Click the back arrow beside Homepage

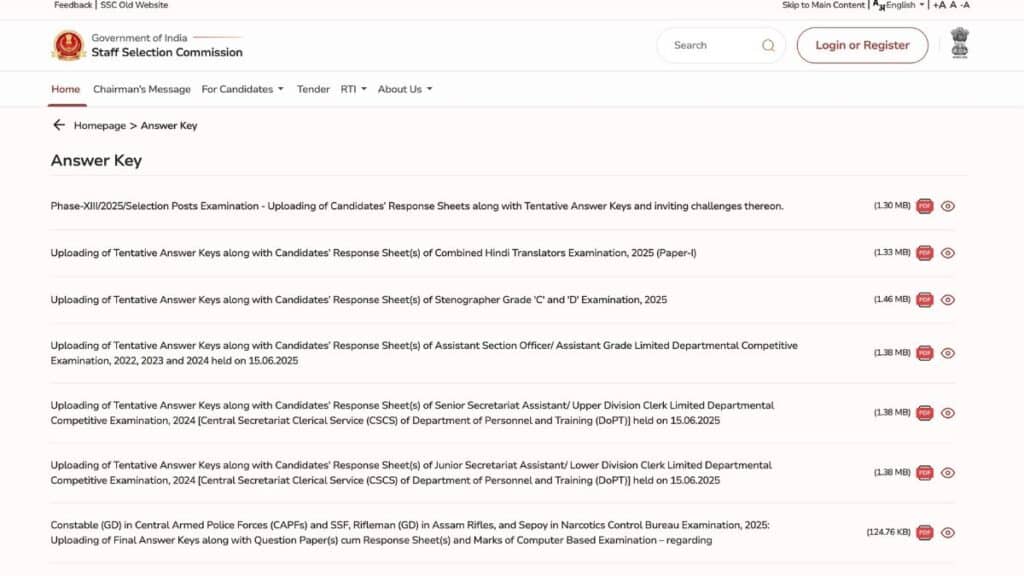point(59,125)
